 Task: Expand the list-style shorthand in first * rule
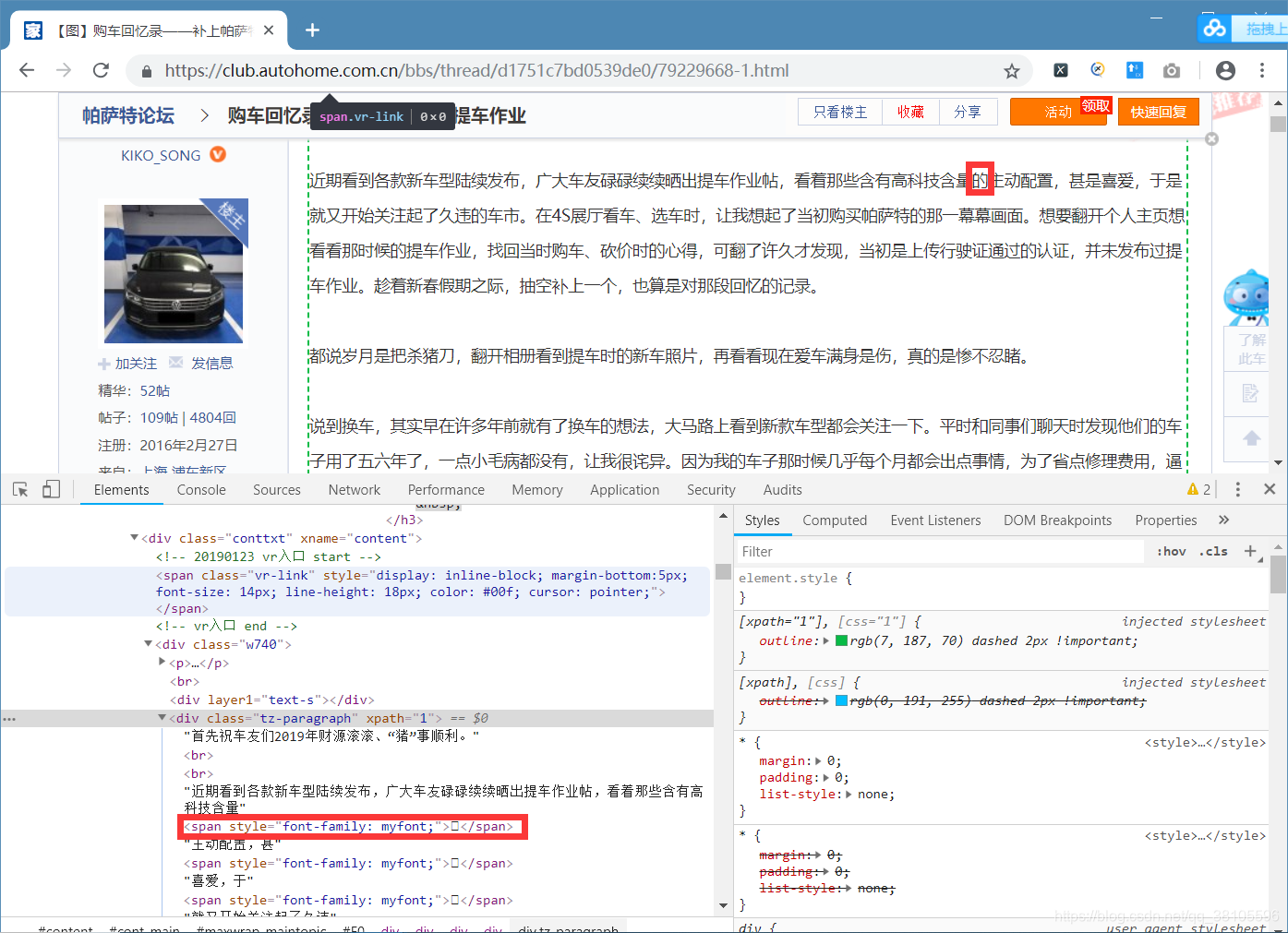click(x=849, y=795)
